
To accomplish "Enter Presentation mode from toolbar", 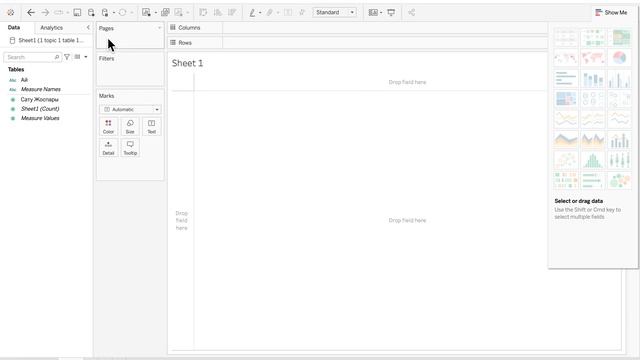I will coord(391,13).
